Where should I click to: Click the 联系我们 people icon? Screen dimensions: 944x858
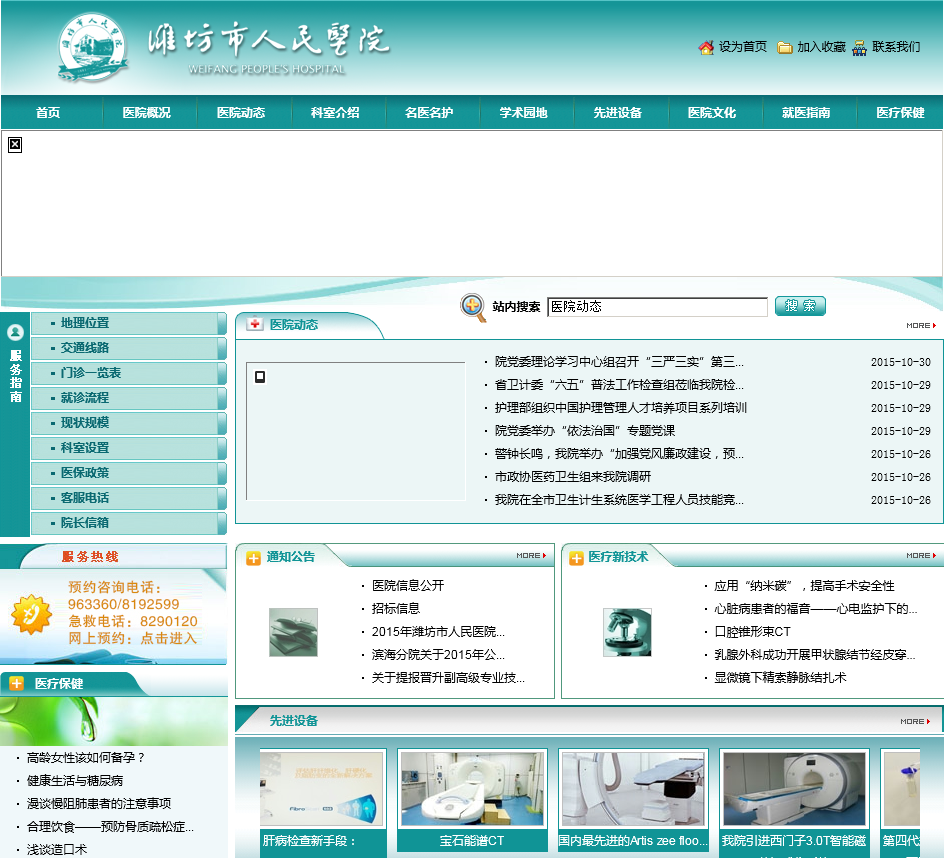click(859, 47)
